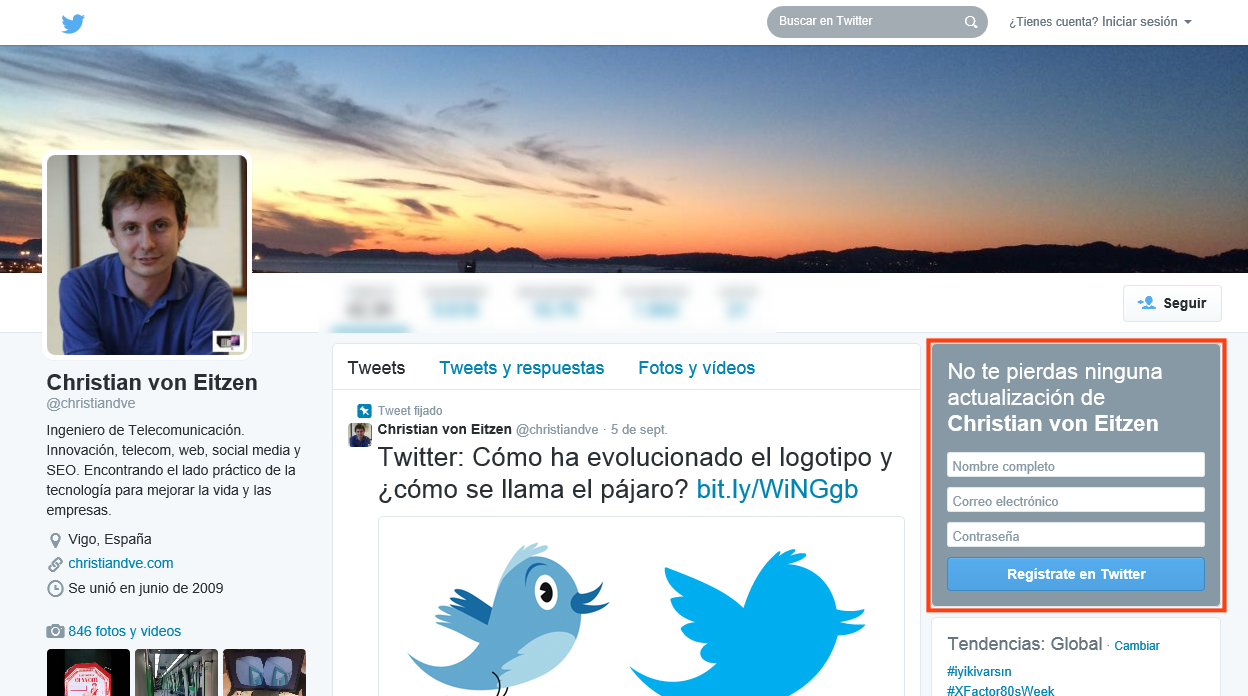1248x696 pixels.
Task: Click the Twitter bird logo in the header
Action: point(73,23)
